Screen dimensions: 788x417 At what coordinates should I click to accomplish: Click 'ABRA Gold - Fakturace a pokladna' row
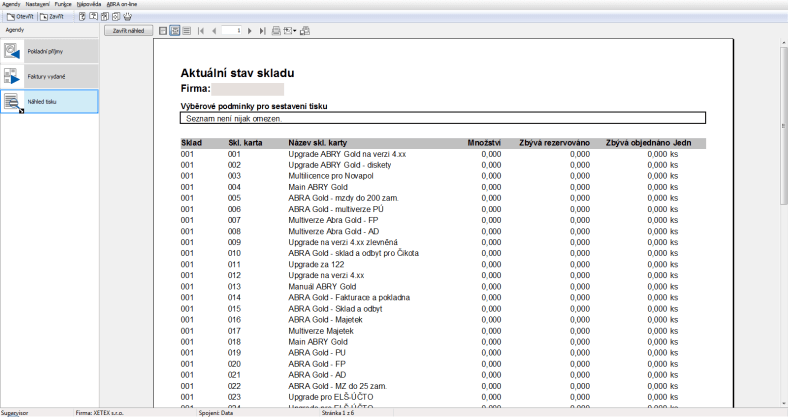[349, 298]
